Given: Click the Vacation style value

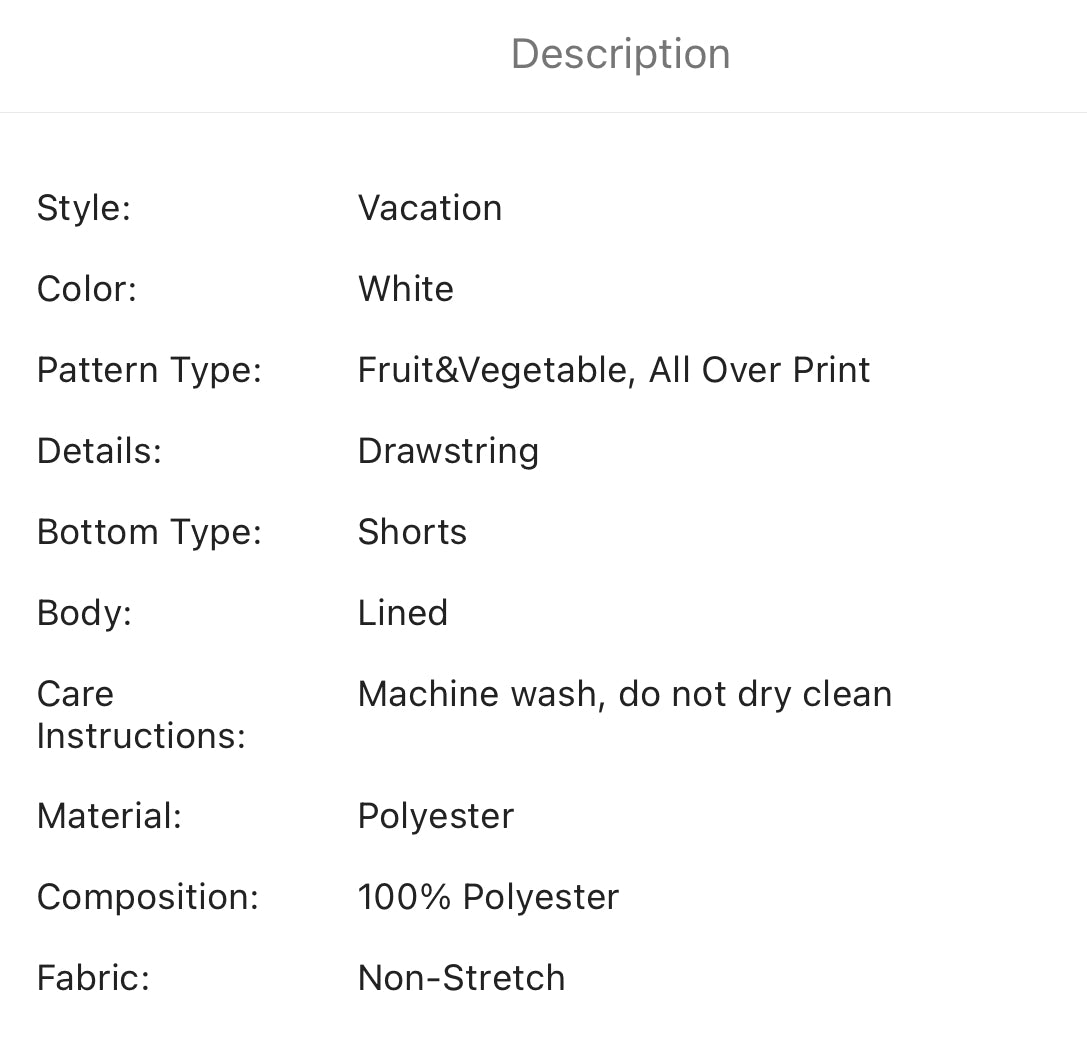Looking at the screenshot, I should pos(430,208).
